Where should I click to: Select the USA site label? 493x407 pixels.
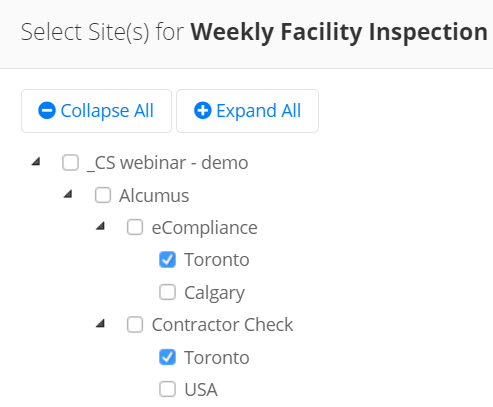(x=201, y=390)
